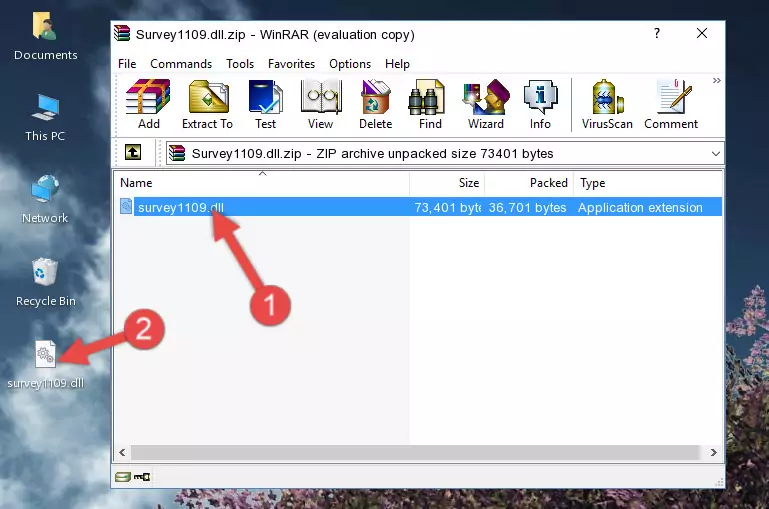Open the Commands menu

click(181, 64)
